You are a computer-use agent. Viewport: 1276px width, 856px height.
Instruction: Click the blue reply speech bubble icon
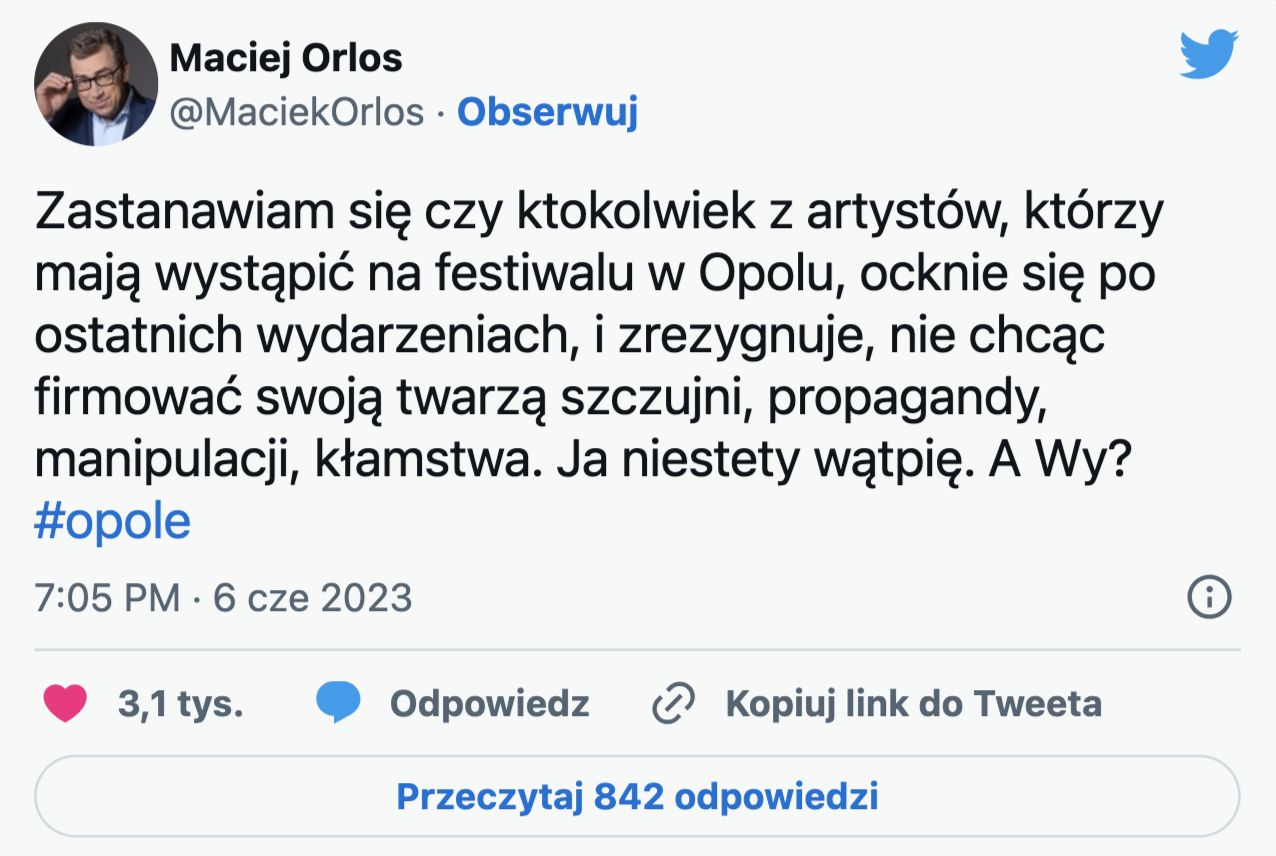(339, 704)
